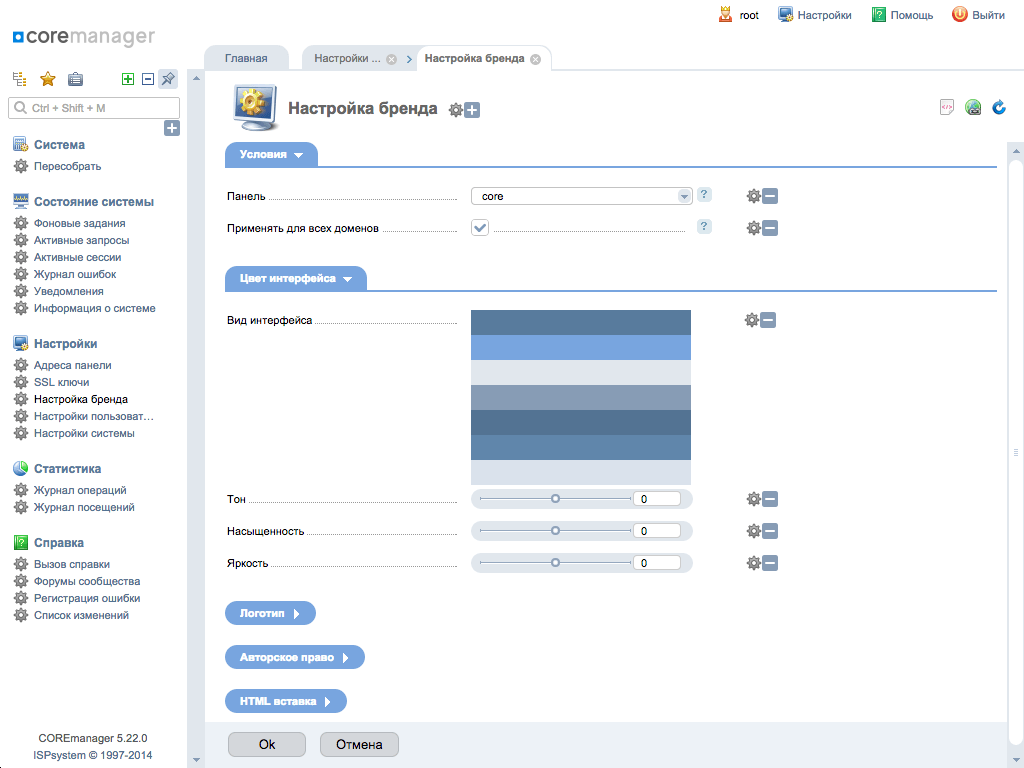Open 'Настройки системы' in the sidebar
The image size is (1024, 768).
(x=84, y=433)
